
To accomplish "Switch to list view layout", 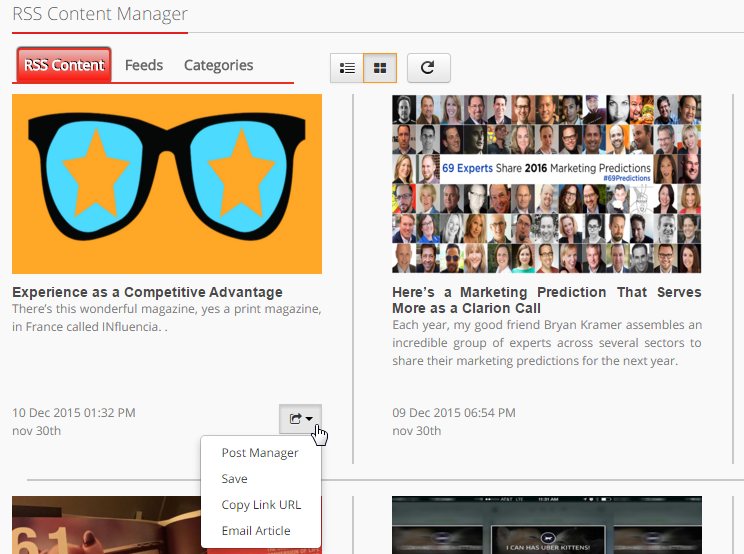I will tap(347, 68).
